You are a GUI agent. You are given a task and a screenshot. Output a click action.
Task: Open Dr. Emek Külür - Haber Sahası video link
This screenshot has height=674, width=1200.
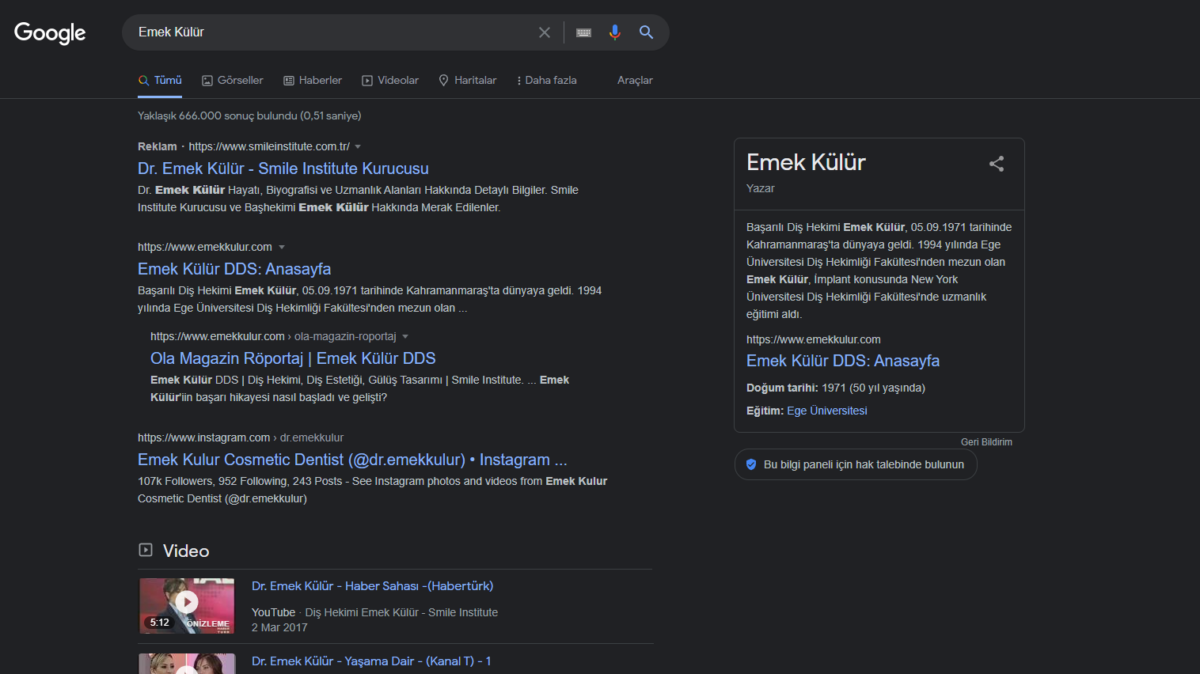tap(372, 586)
